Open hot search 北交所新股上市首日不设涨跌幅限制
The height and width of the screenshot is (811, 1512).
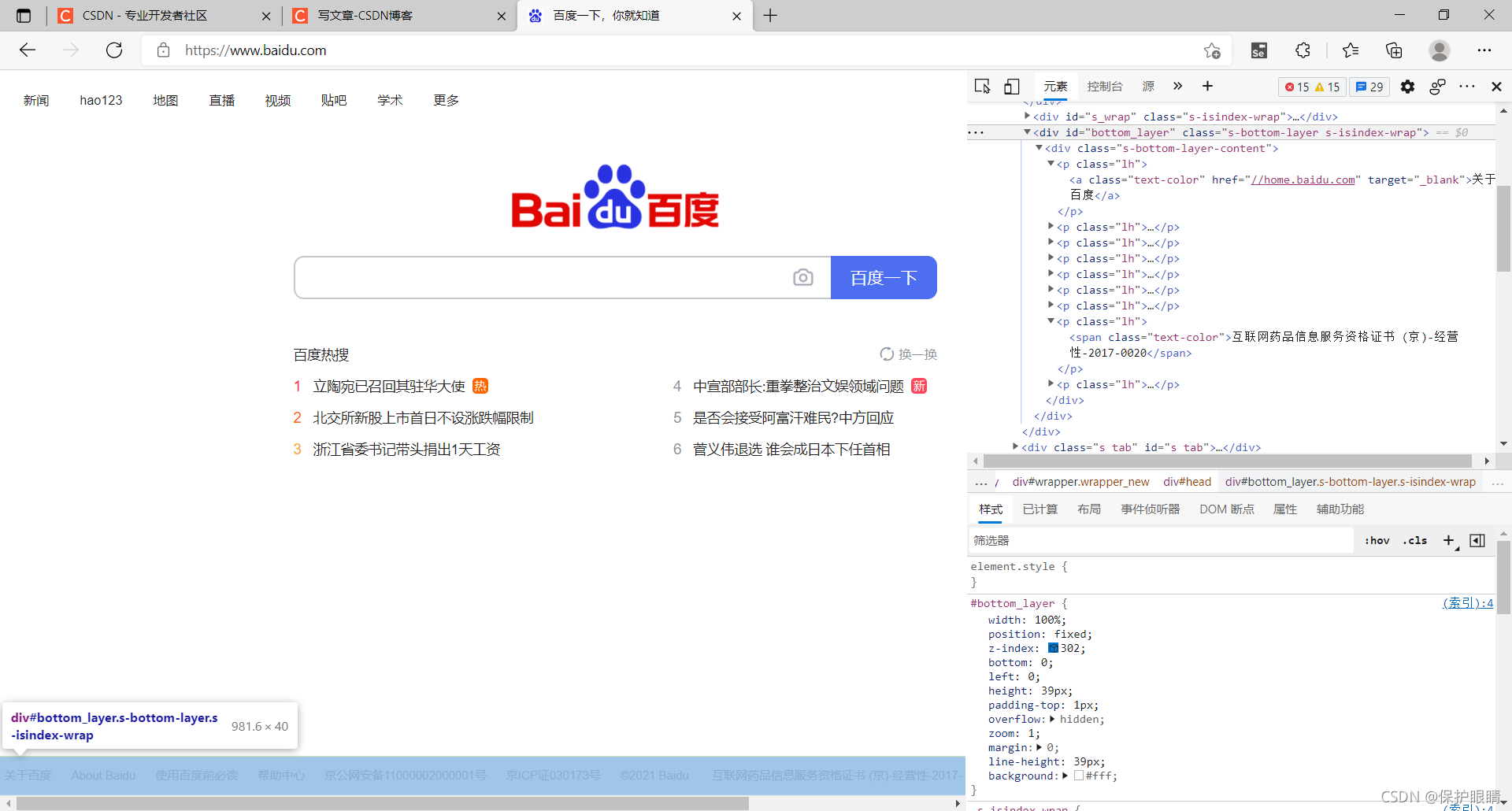tap(424, 417)
